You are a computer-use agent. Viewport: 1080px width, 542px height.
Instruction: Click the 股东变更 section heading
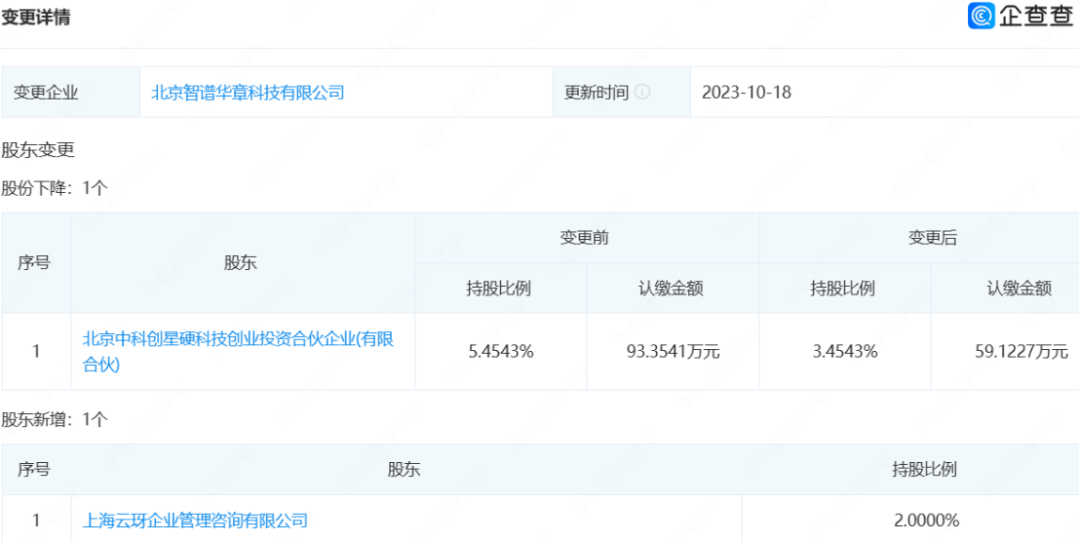point(38,151)
